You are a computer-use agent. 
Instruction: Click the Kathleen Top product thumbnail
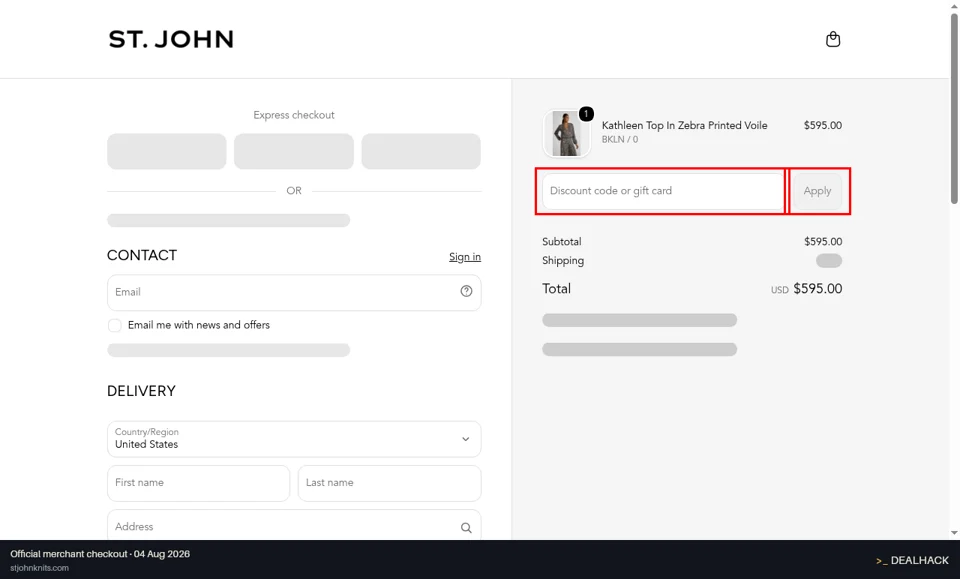566,133
